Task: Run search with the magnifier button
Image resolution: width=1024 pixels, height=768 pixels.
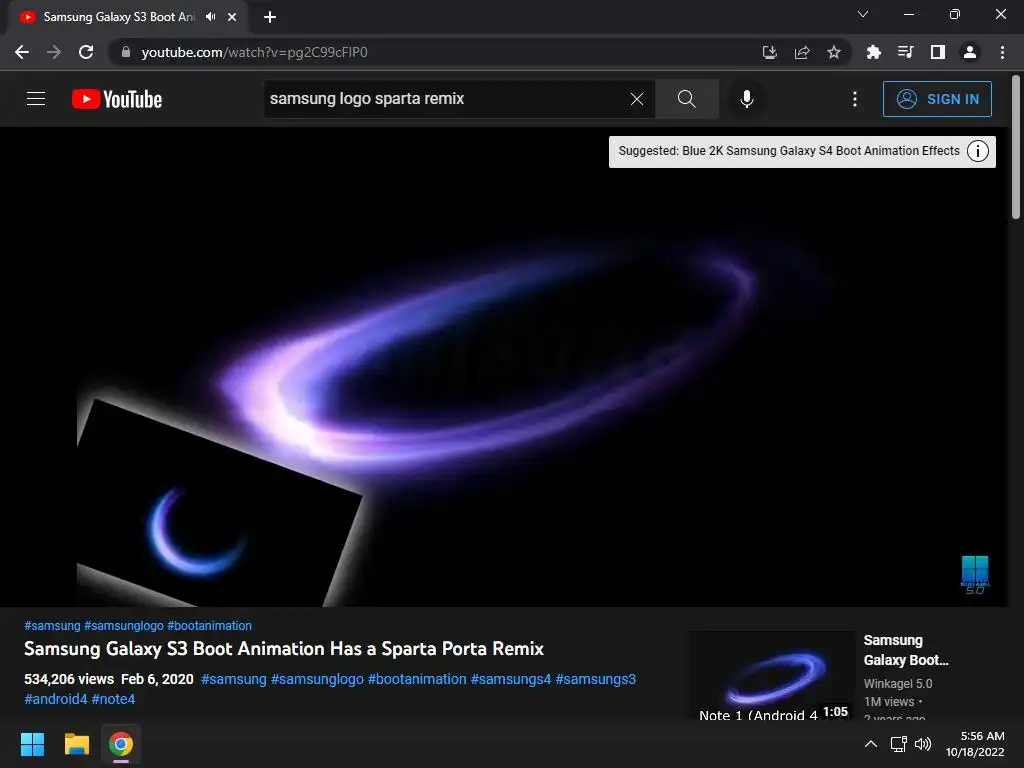Action: click(x=686, y=99)
